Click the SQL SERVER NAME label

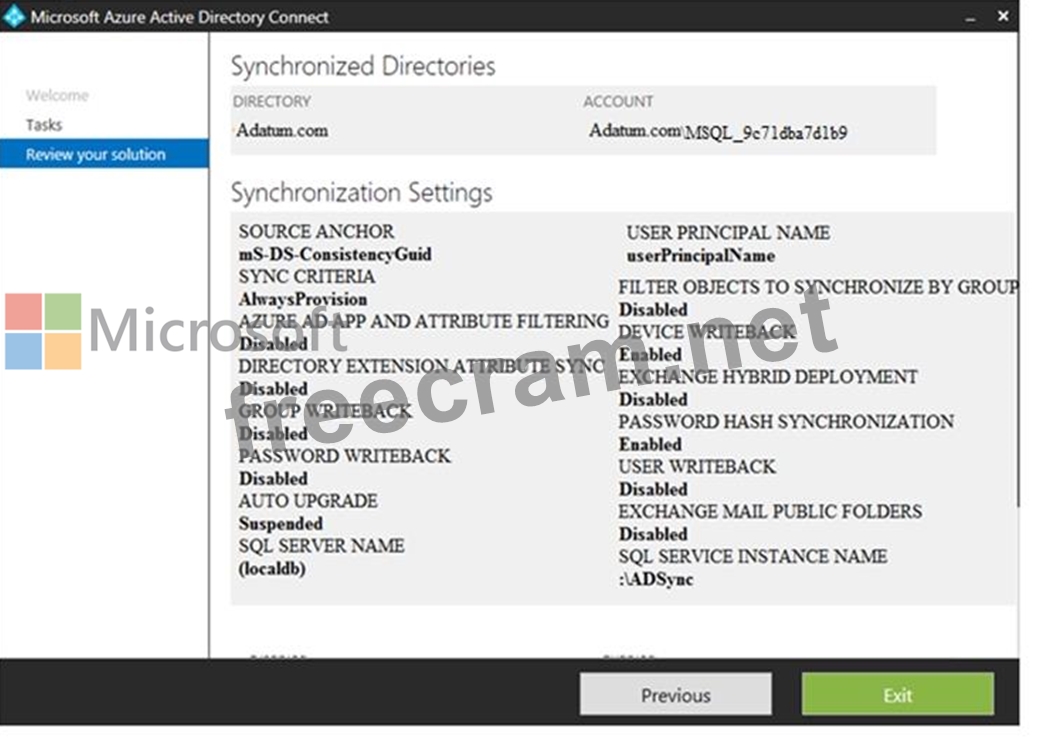click(x=321, y=546)
